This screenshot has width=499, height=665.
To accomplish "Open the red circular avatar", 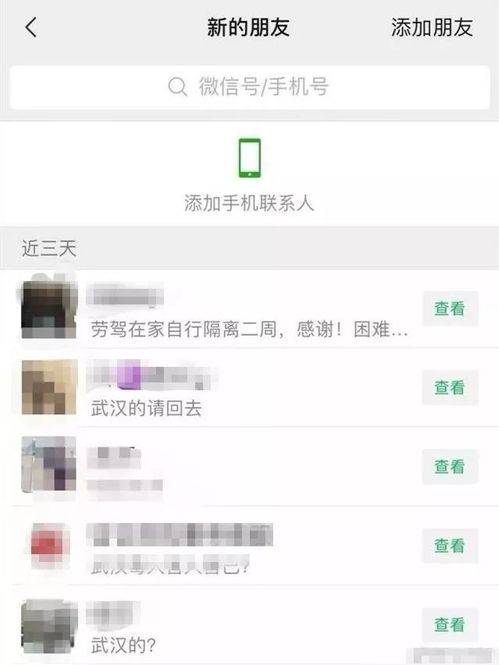I will pyautogui.click(x=47, y=545).
